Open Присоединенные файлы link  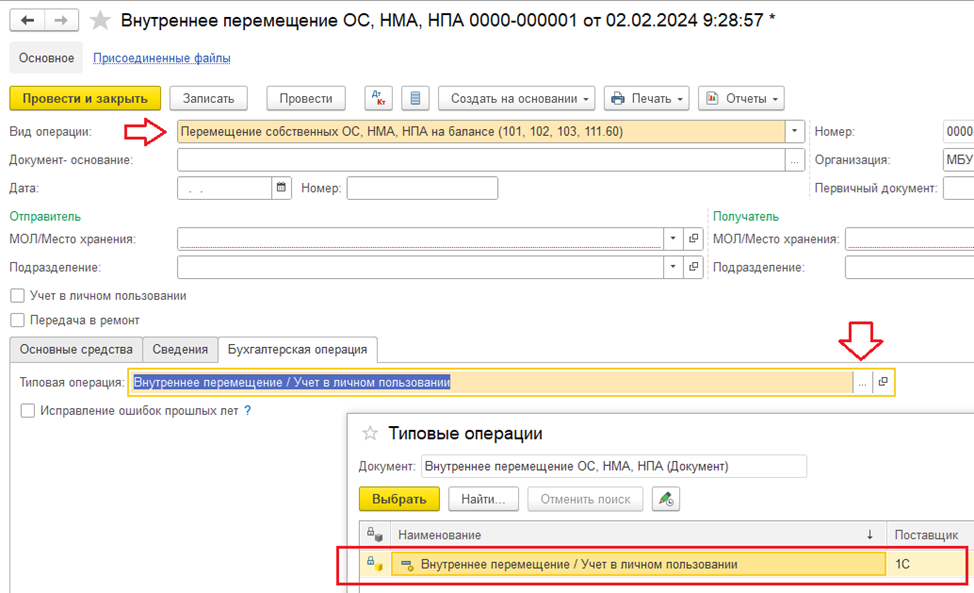point(162,58)
